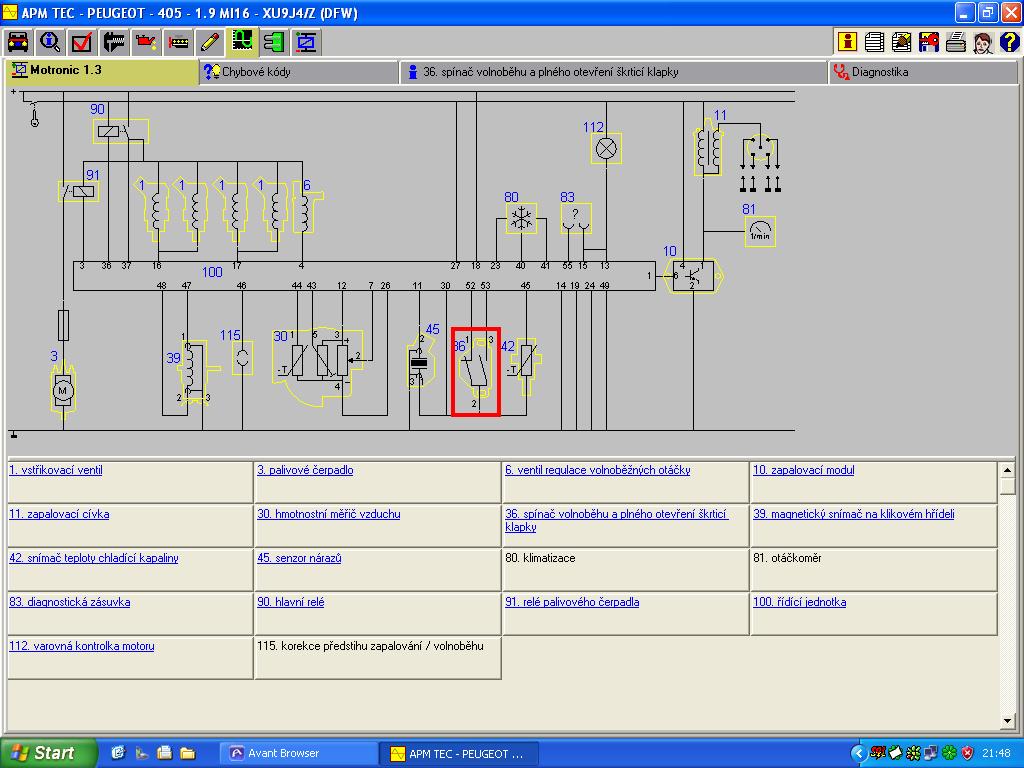Click the red oil can icon
Viewport: 1024px width, 768px height.
click(x=146, y=42)
